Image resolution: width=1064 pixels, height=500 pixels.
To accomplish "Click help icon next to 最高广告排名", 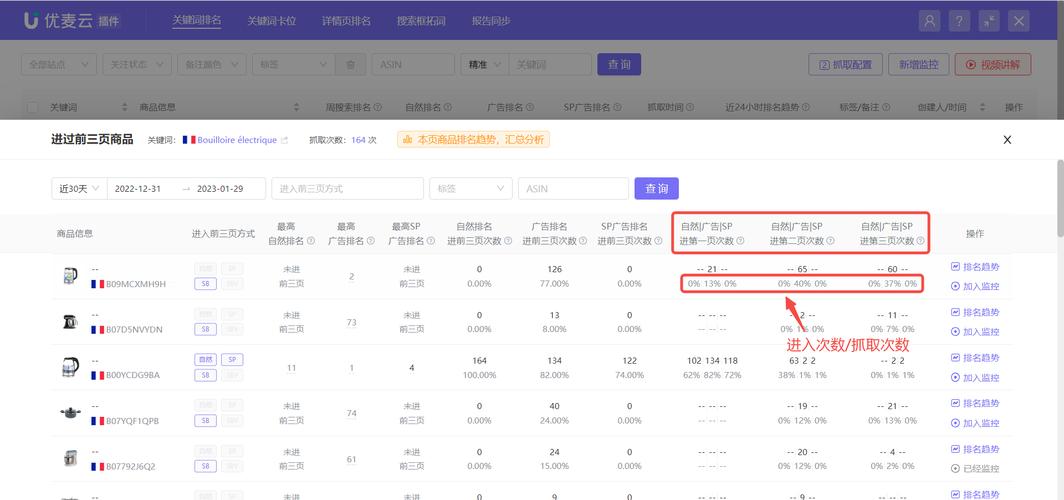I will (x=369, y=241).
